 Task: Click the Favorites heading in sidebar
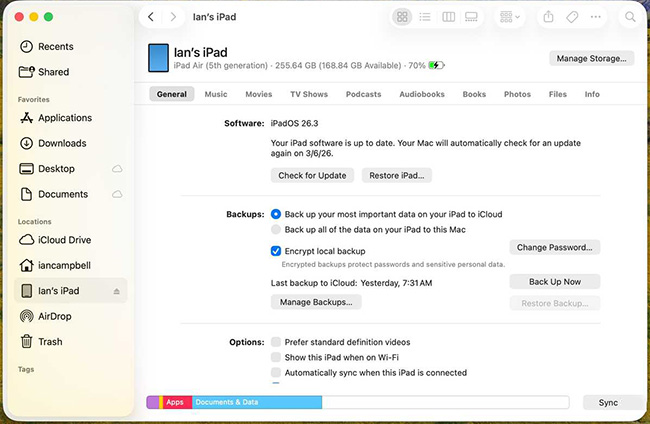click(x=34, y=99)
